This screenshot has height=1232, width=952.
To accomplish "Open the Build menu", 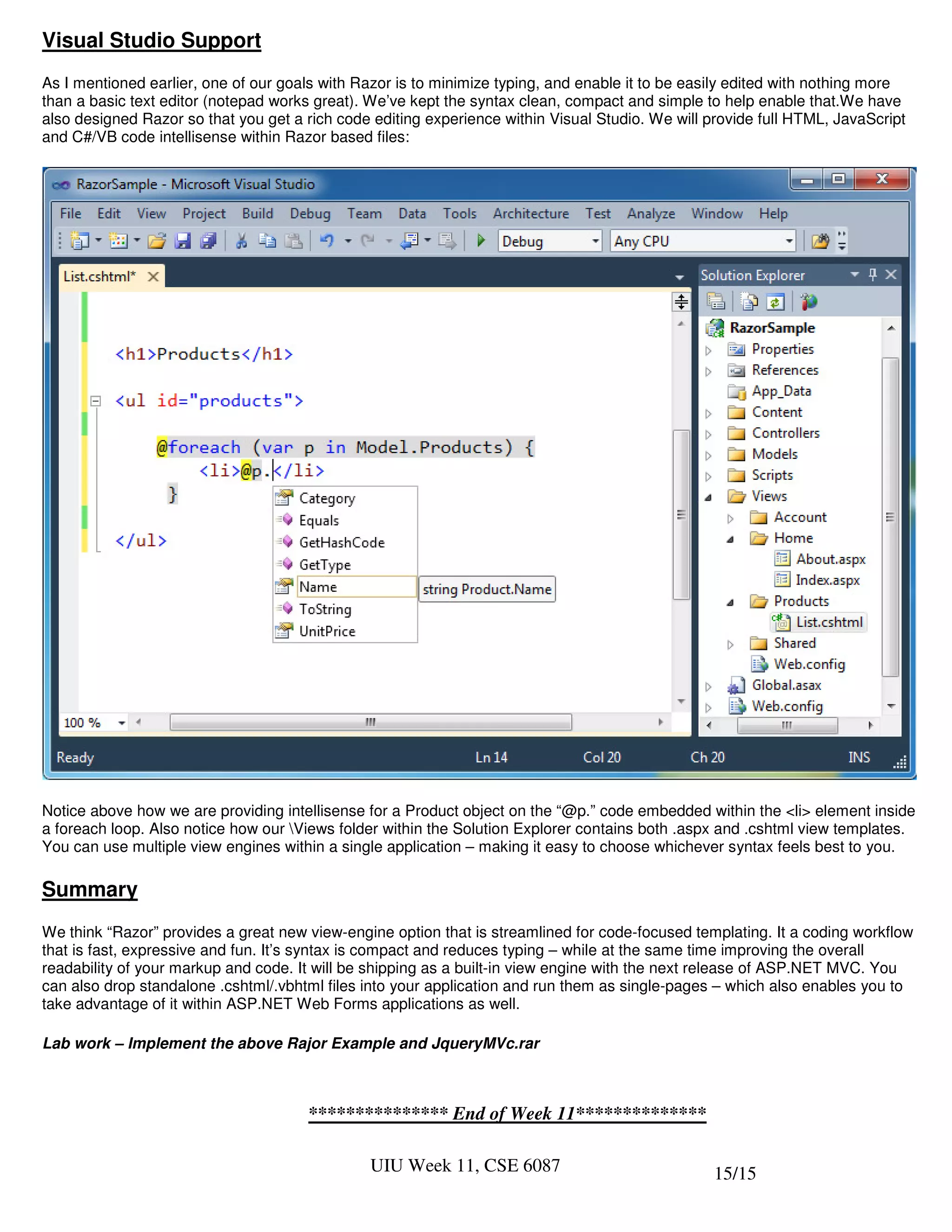I will click(x=258, y=214).
